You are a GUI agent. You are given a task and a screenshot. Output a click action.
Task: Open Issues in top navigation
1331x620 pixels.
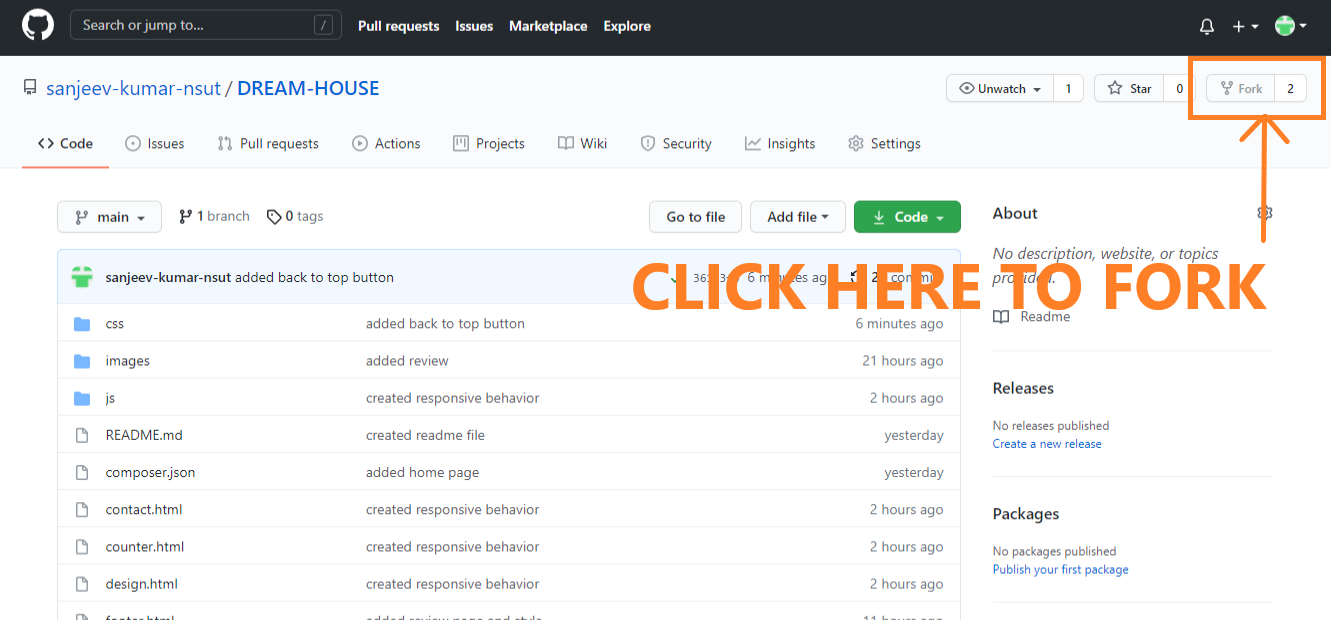pyautogui.click(x=474, y=26)
